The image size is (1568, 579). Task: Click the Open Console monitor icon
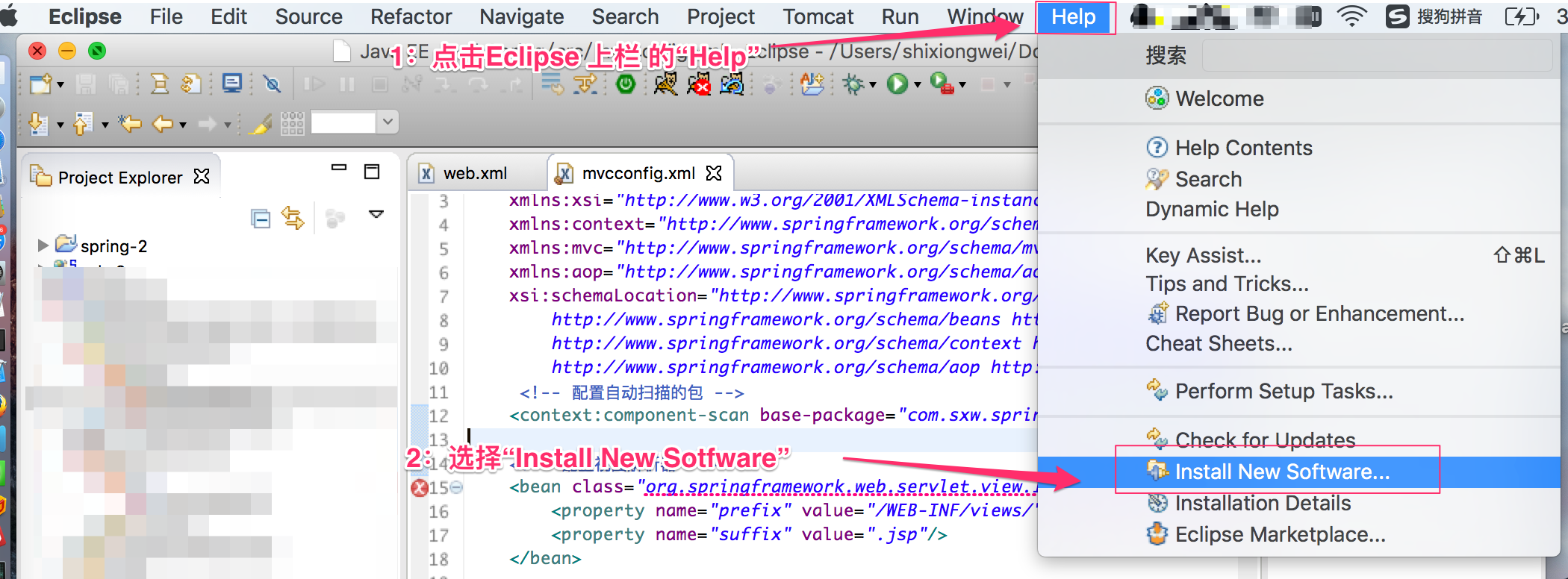[232, 84]
